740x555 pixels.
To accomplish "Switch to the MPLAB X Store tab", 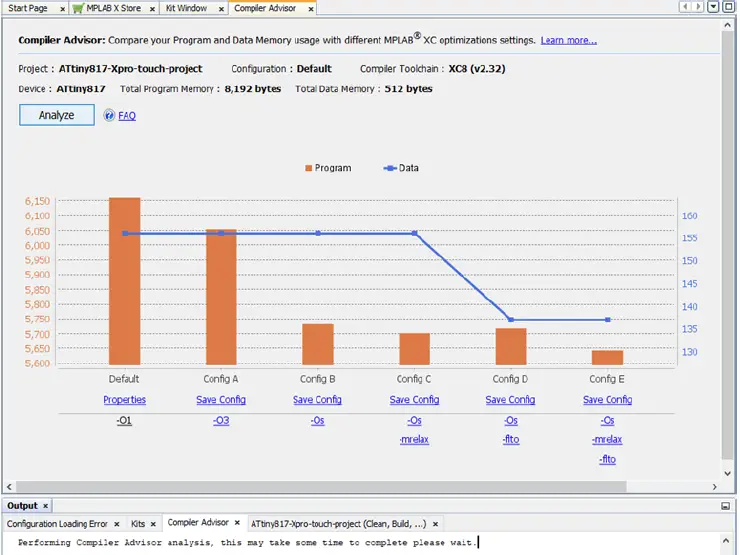I will (x=113, y=8).
